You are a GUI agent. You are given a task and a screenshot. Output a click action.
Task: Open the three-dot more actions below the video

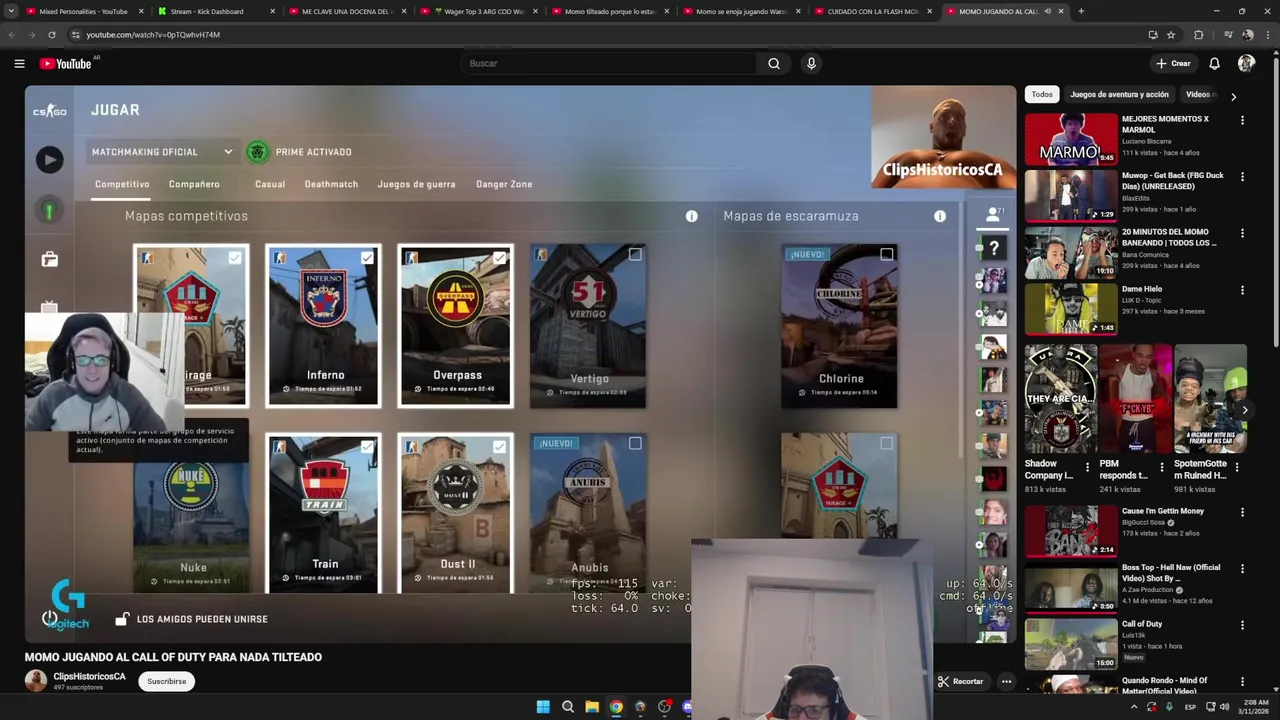tap(1006, 681)
